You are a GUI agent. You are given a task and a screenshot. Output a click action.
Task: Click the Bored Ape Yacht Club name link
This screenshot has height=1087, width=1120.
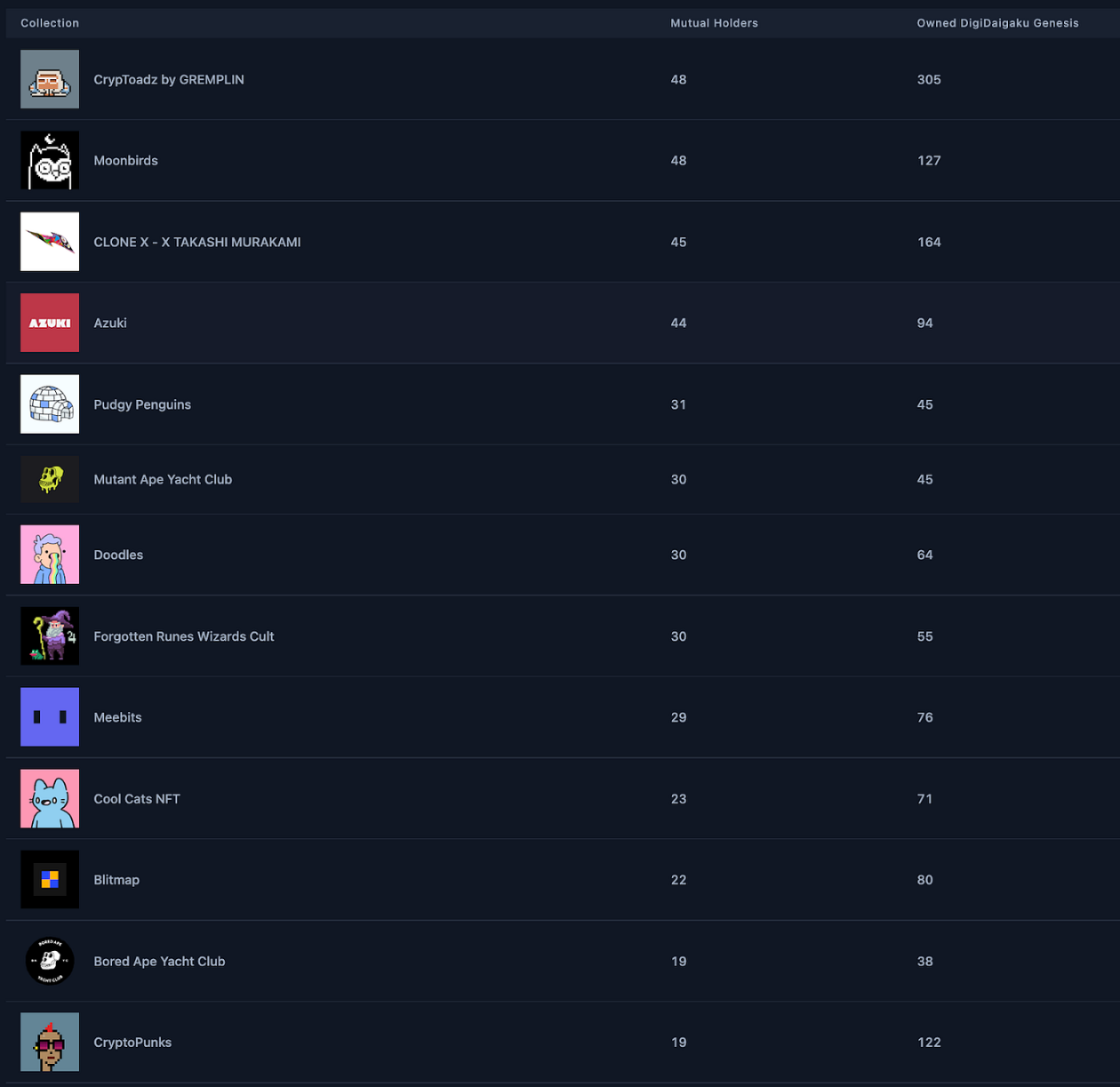[x=159, y=961]
